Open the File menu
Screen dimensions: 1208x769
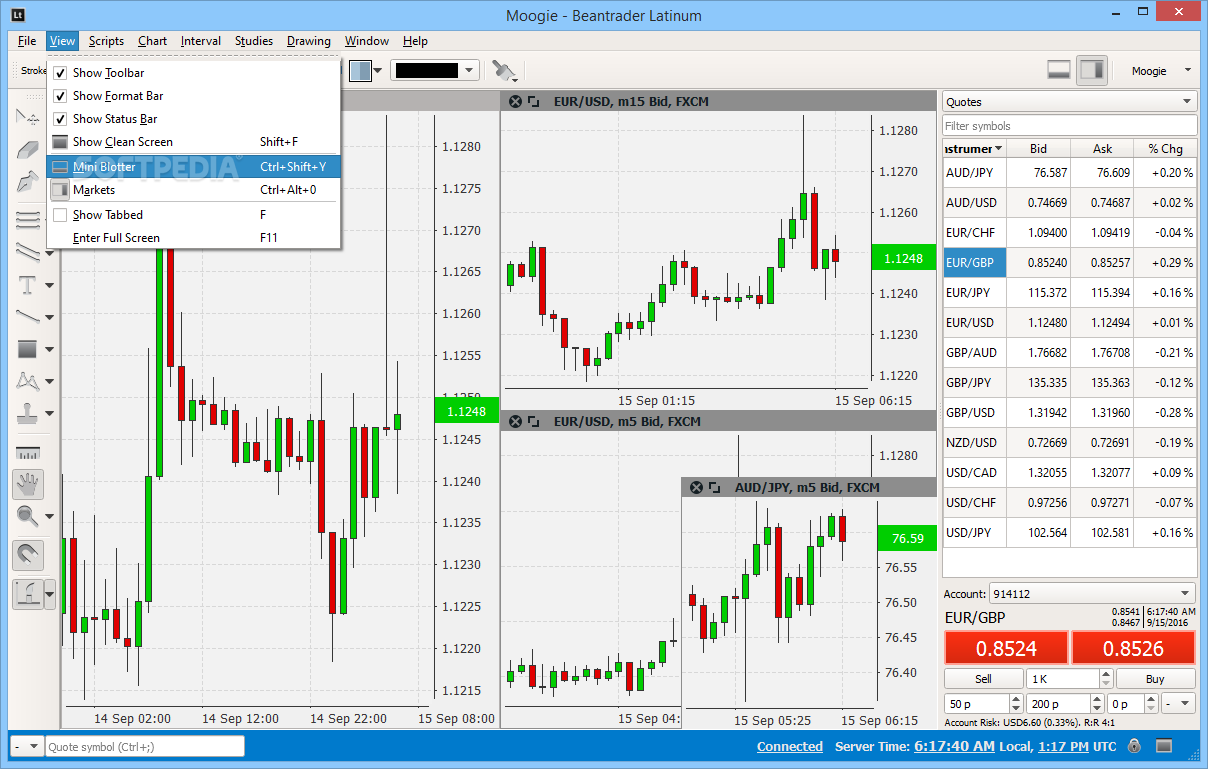click(27, 41)
